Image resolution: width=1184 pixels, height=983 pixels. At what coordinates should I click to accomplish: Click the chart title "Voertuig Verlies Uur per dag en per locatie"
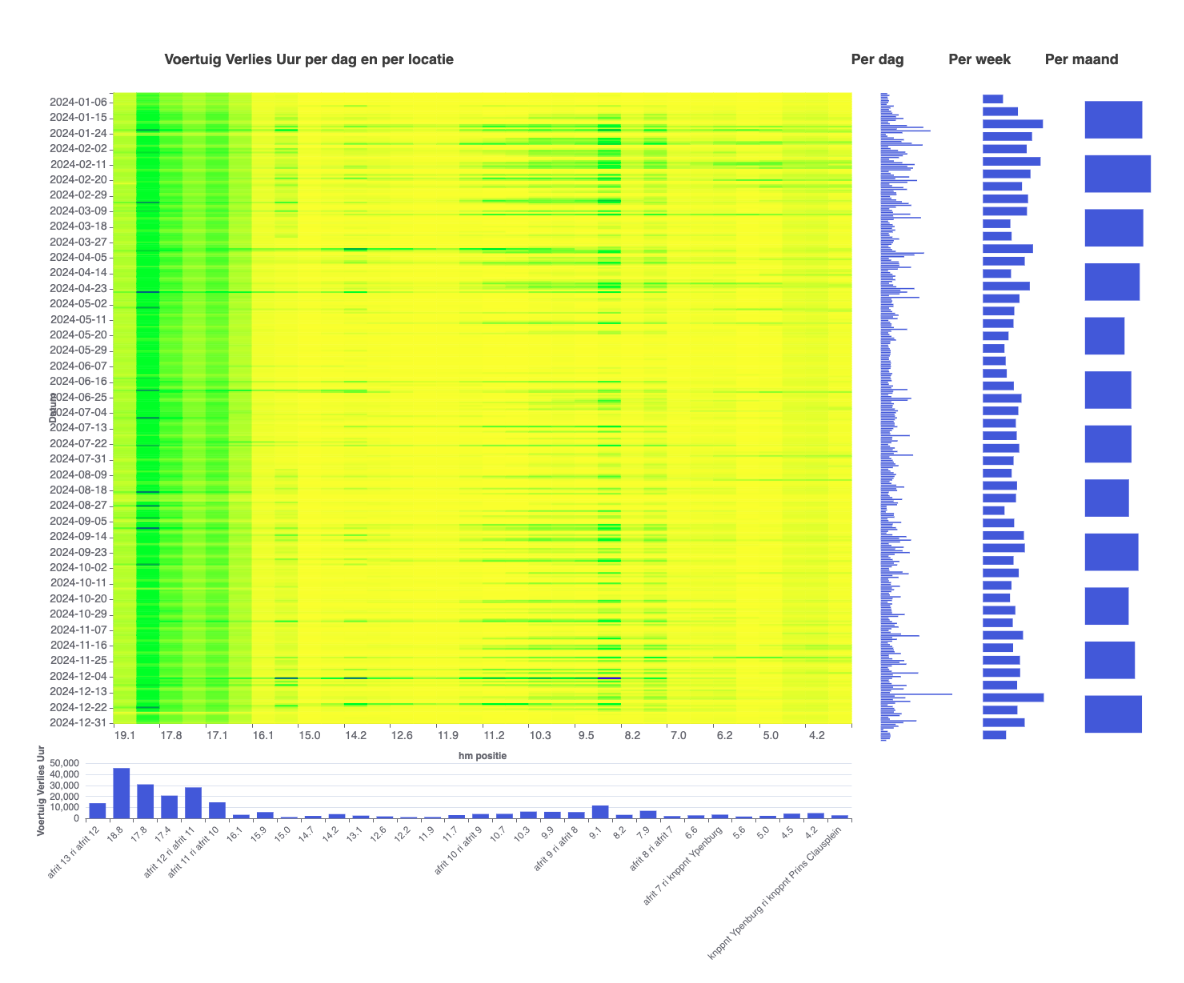click(x=310, y=59)
